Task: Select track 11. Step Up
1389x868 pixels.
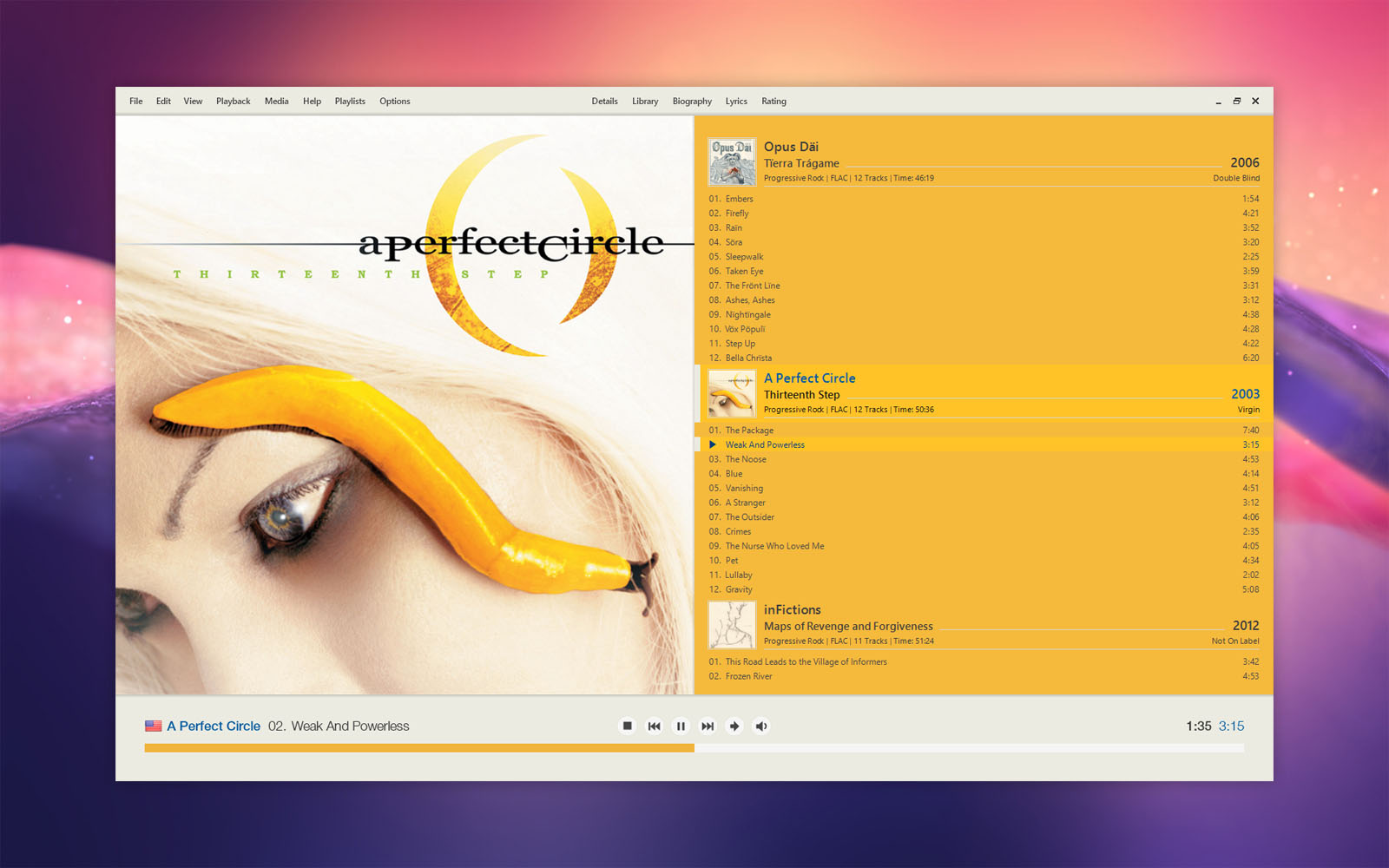Action: tap(984, 343)
